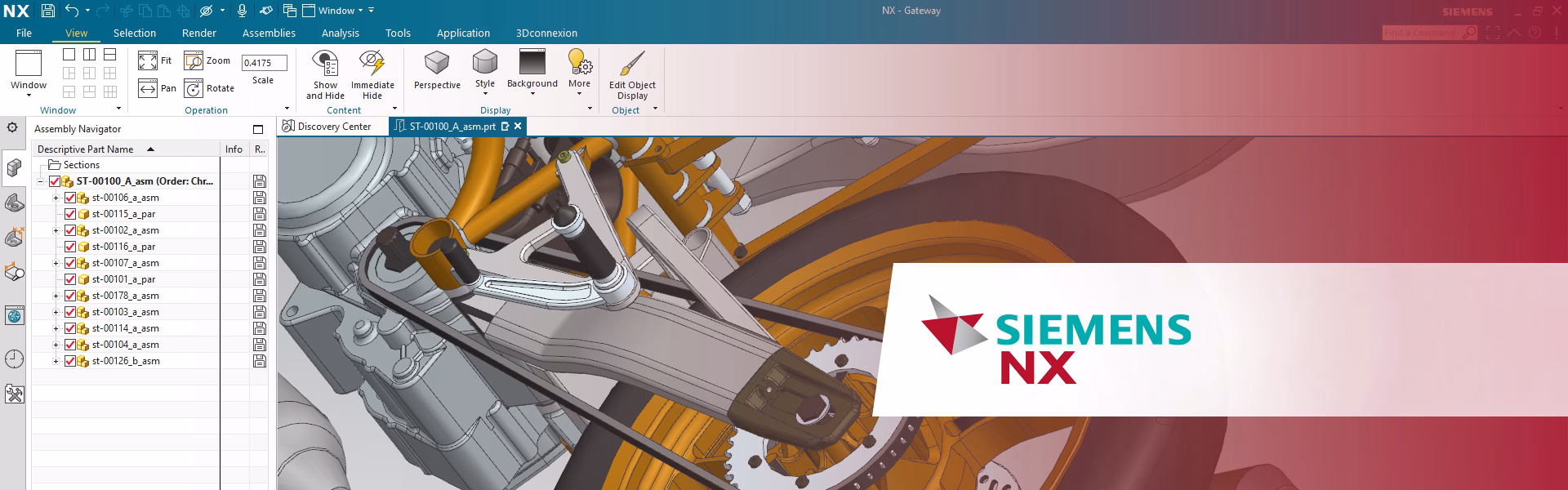Open the File menu
1568x490 pixels.
(x=24, y=33)
